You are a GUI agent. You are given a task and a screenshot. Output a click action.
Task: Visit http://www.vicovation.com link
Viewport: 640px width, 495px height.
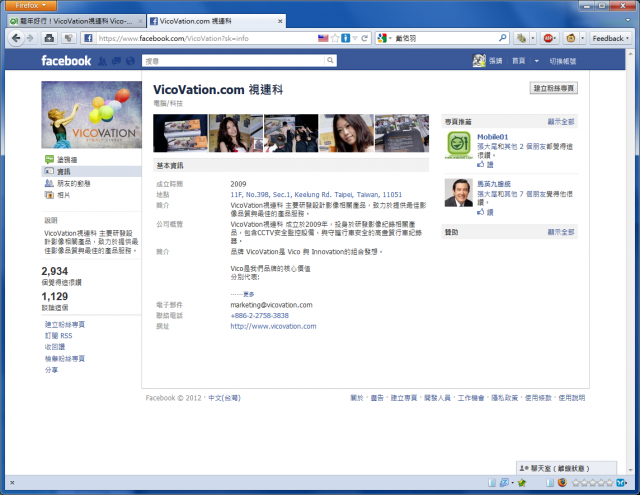coord(273,326)
